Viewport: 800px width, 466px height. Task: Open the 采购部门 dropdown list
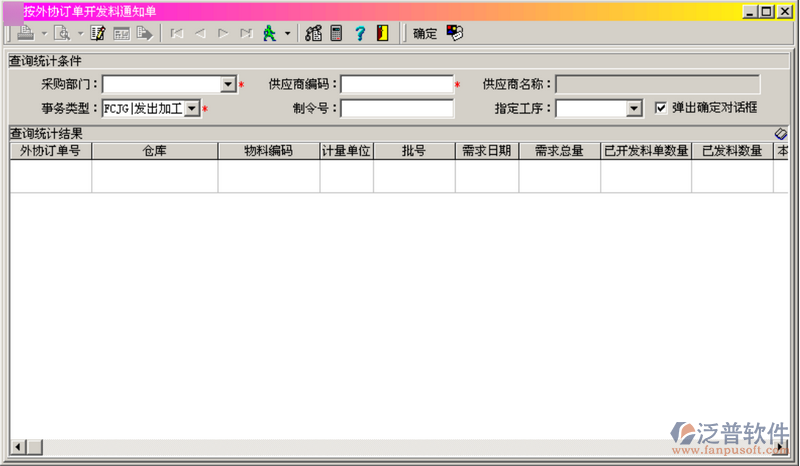coord(228,84)
